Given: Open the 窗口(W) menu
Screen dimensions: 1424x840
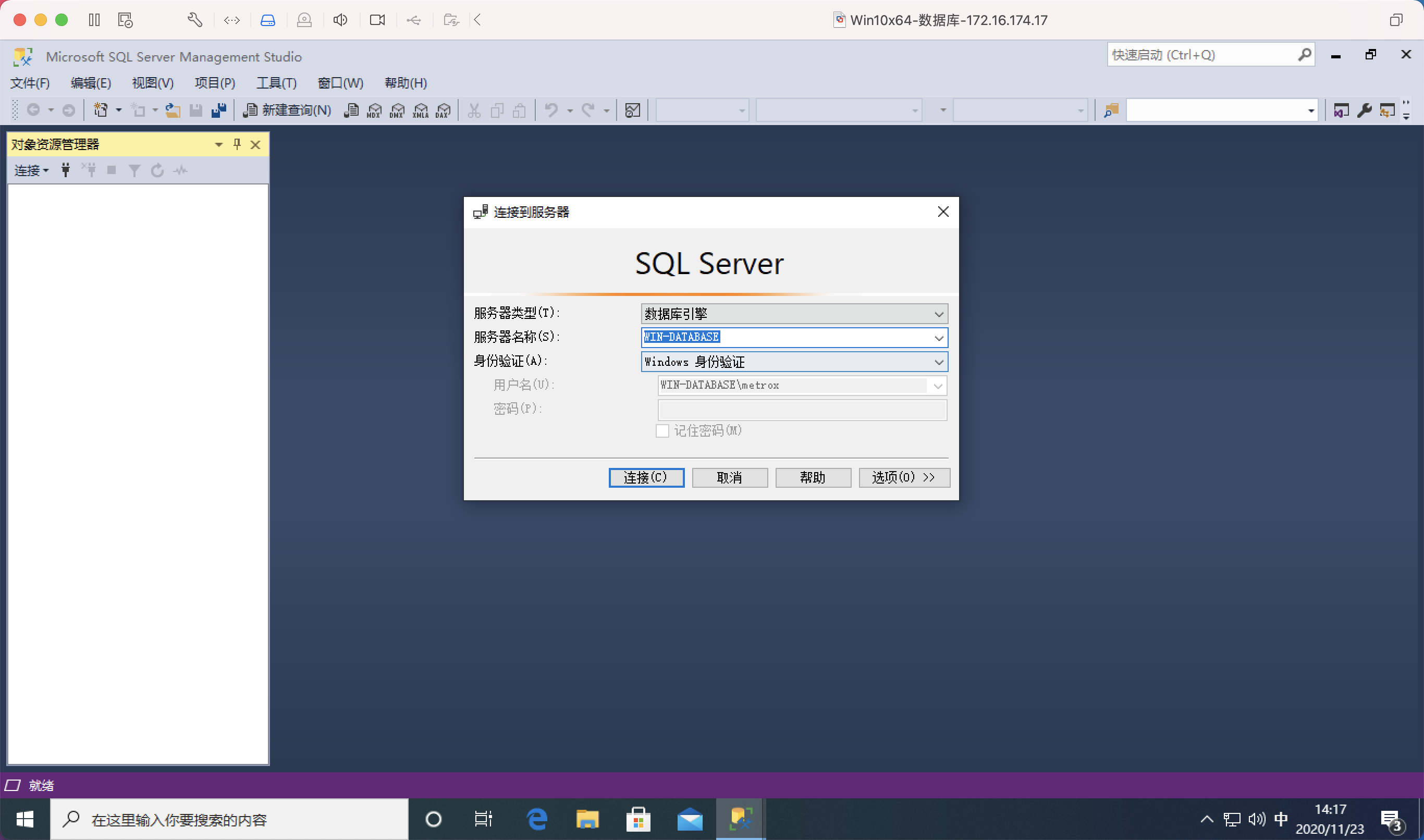Looking at the screenshot, I should pyautogui.click(x=340, y=83).
